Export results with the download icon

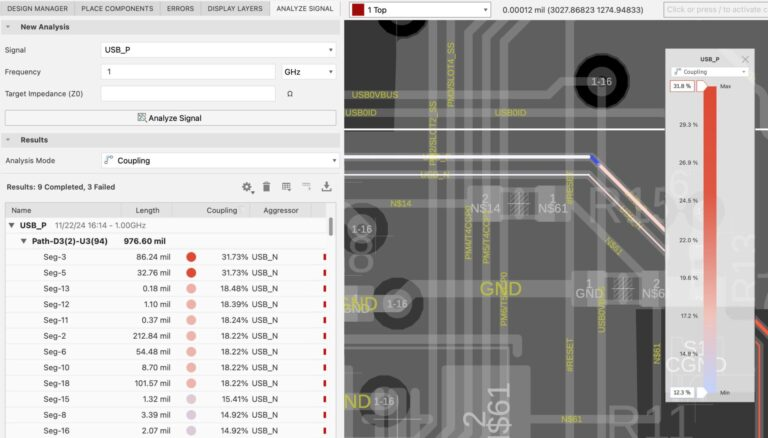pos(326,186)
